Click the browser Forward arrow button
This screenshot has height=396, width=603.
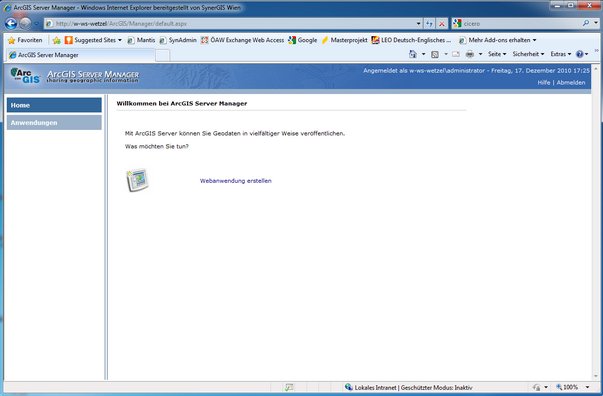coord(25,23)
